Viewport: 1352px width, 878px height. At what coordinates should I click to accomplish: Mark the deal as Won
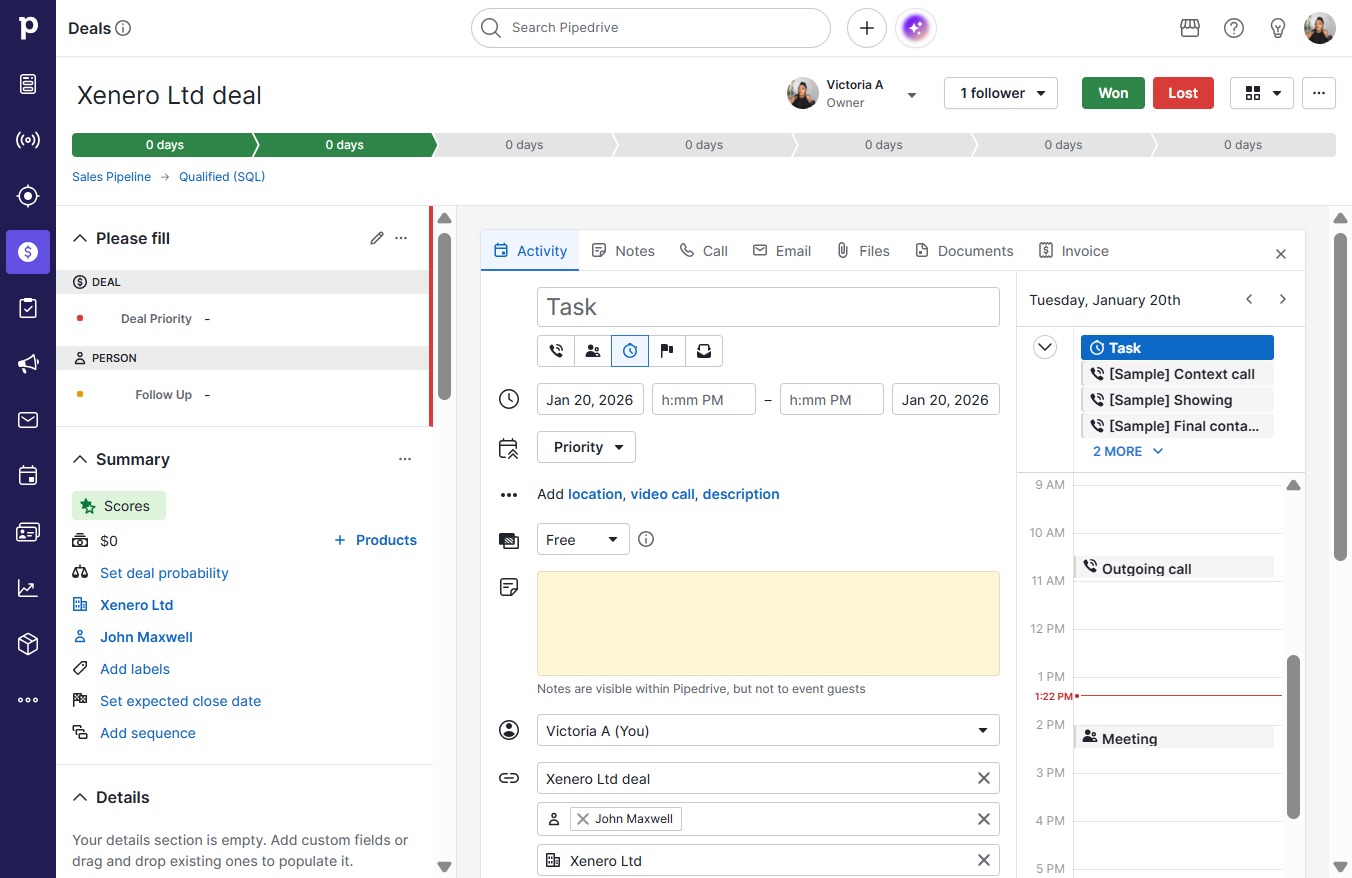(1113, 93)
